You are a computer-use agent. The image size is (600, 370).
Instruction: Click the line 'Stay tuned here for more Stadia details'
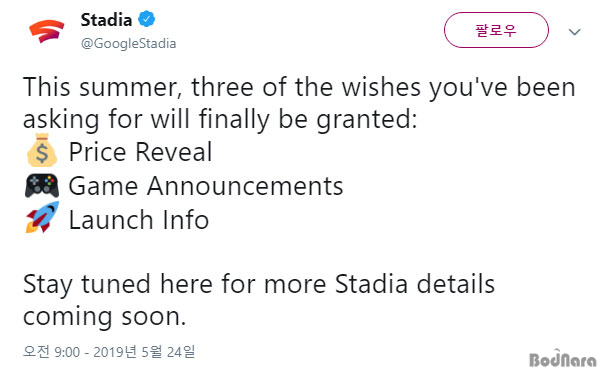click(x=259, y=285)
